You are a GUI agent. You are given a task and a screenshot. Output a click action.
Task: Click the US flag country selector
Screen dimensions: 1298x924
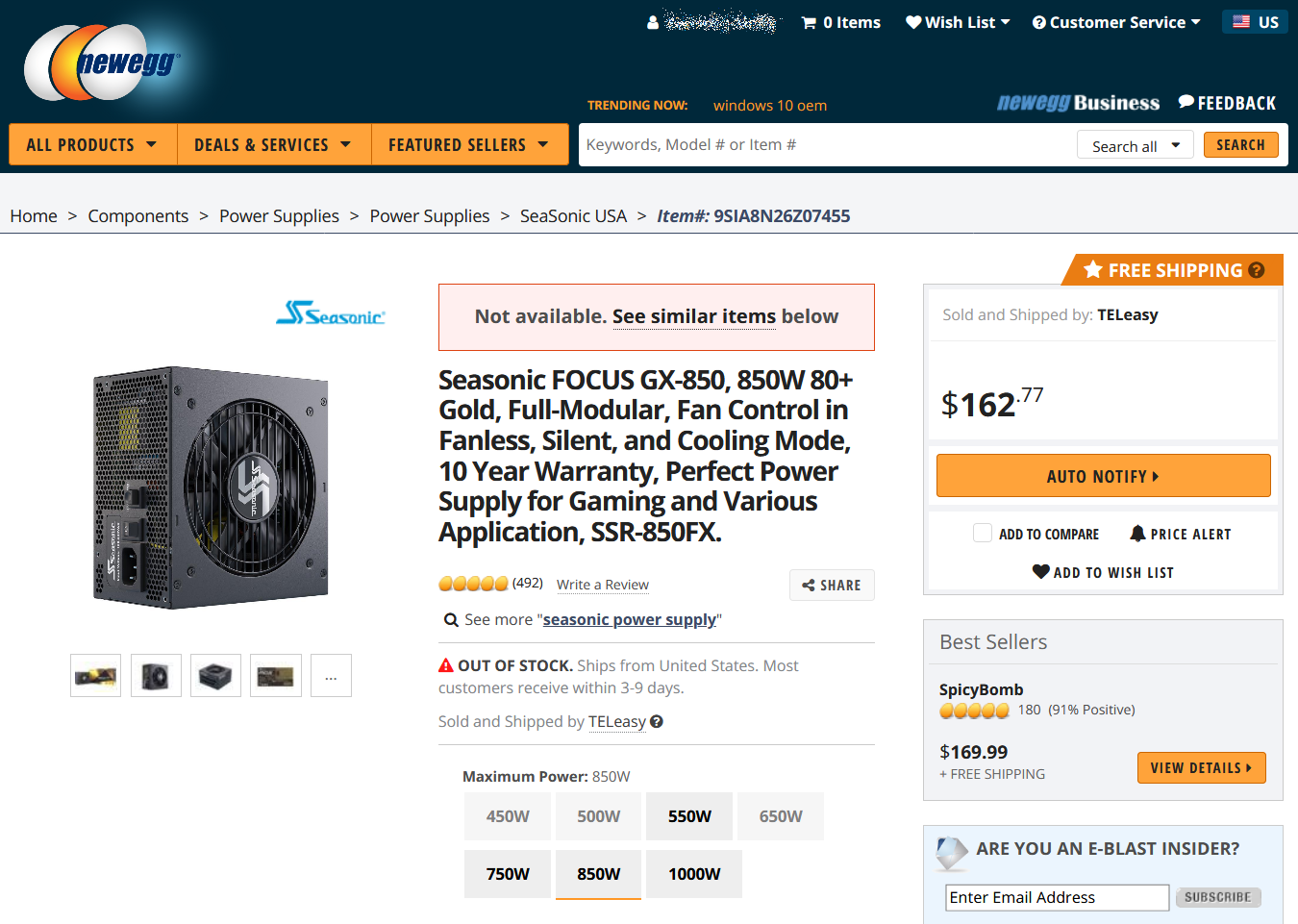point(1255,22)
